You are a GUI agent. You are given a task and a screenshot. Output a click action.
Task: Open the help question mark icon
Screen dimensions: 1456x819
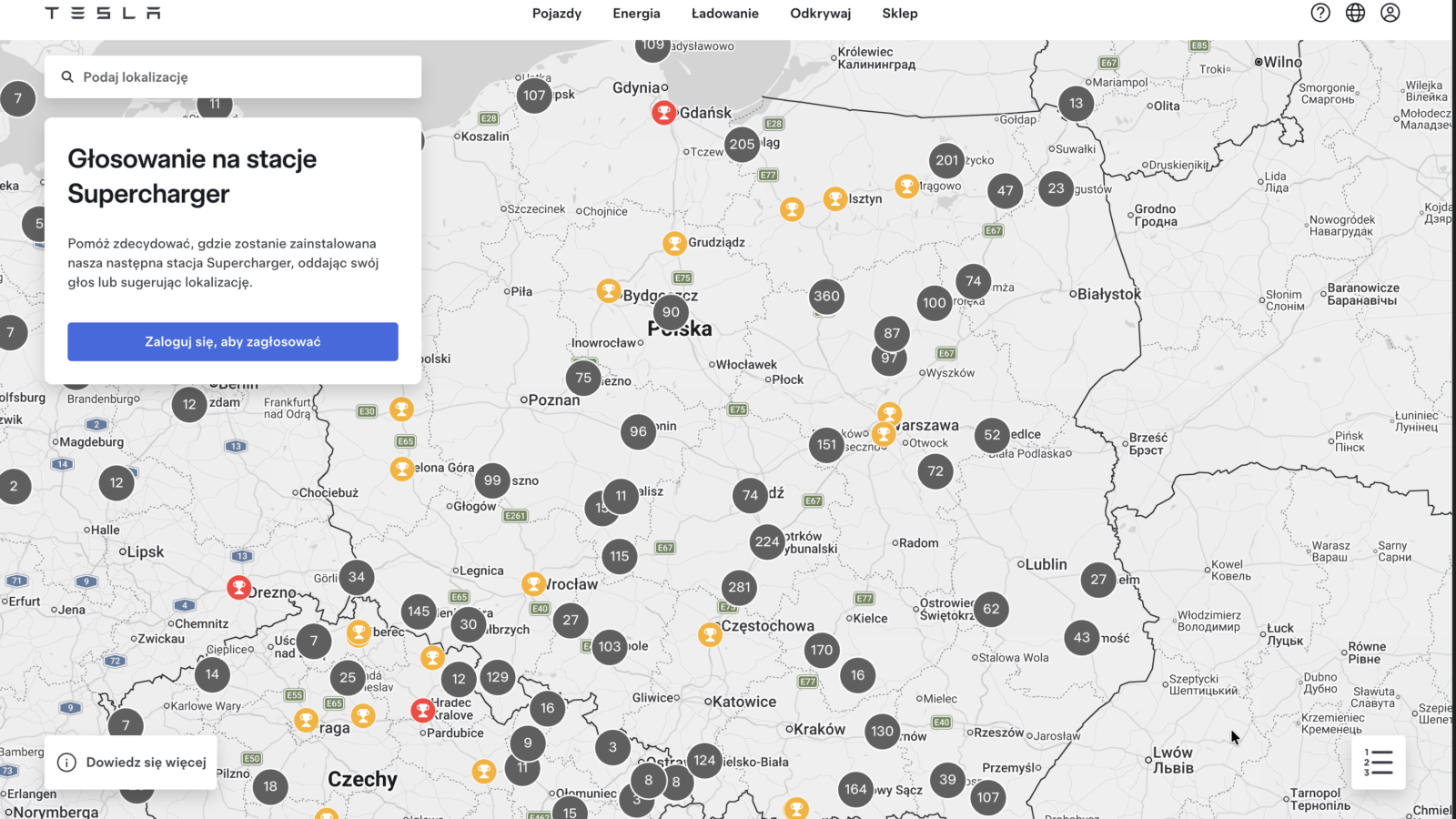point(1320,13)
